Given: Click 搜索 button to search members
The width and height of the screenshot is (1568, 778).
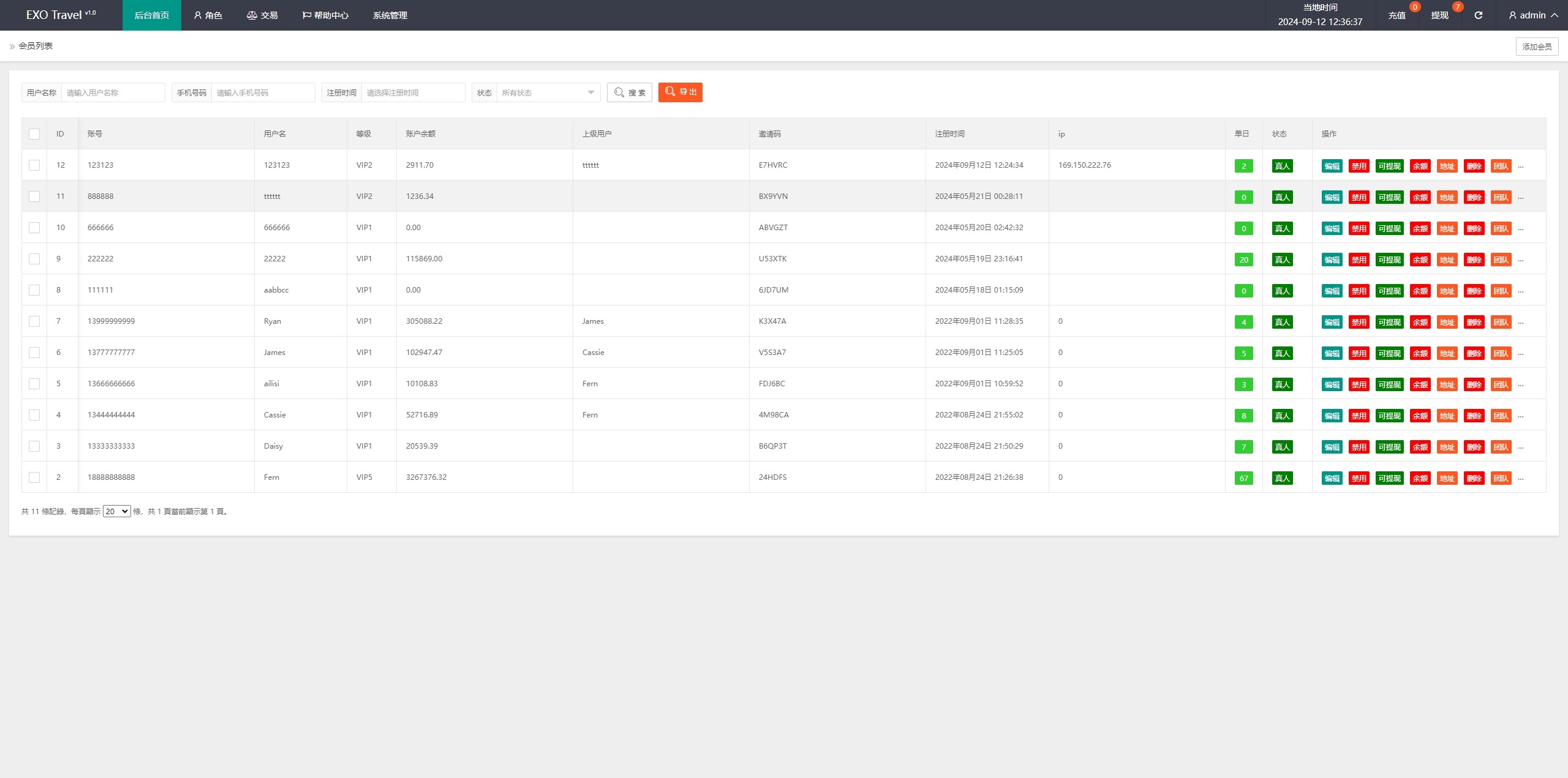Looking at the screenshot, I should [631, 92].
